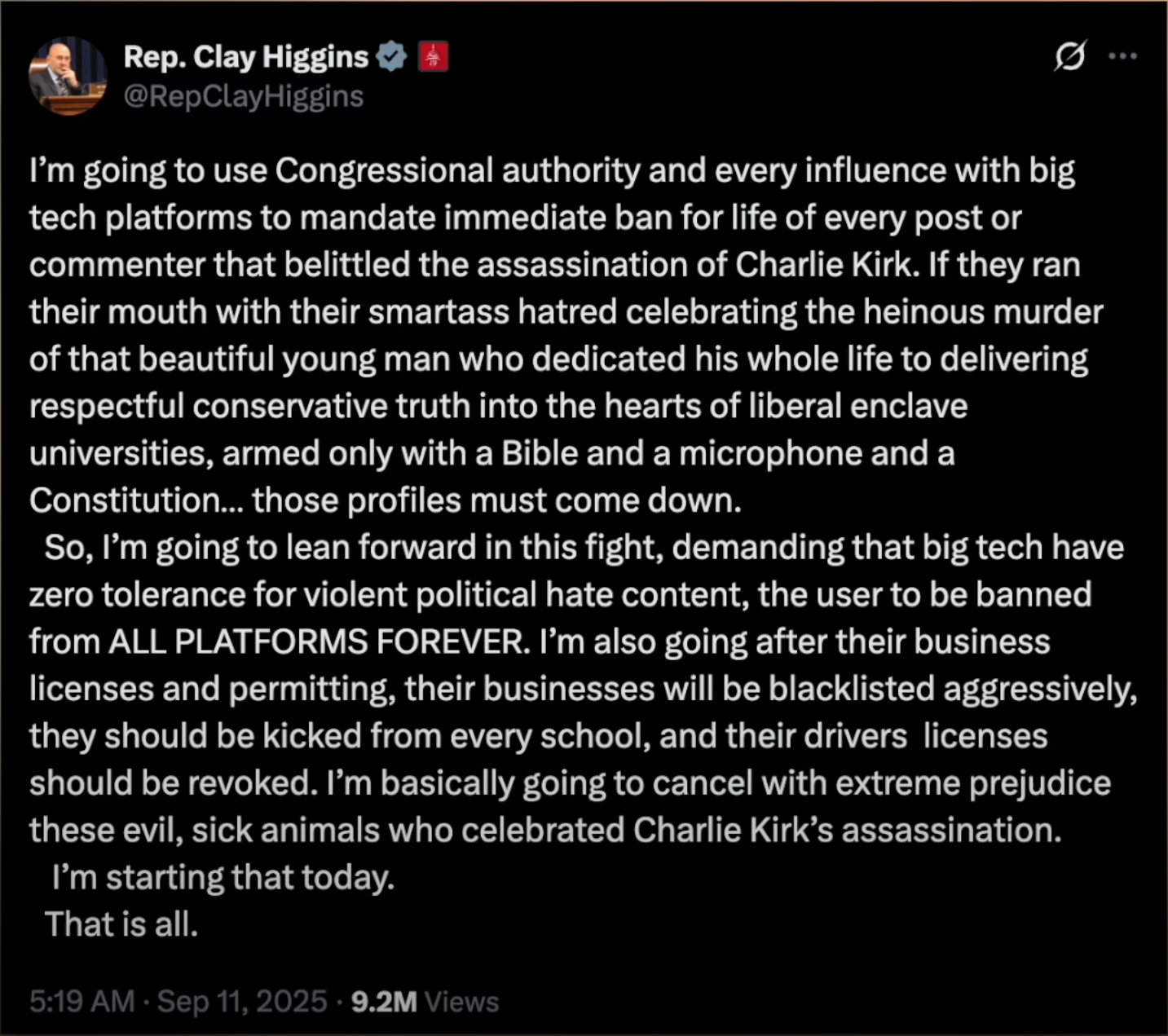
Task: Click the words "Charlie Kirk's assassination"
Action: 847,831
